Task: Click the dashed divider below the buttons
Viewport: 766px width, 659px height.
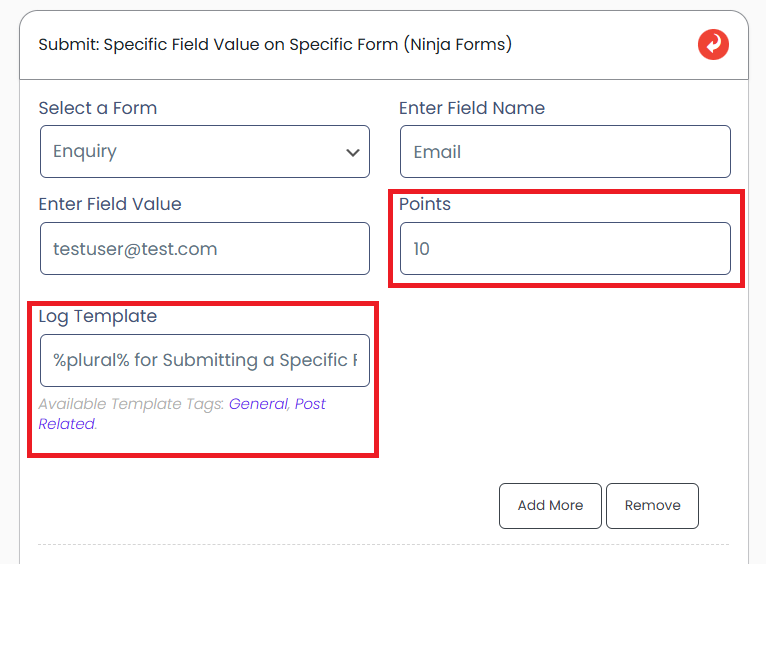Action: click(383, 545)
